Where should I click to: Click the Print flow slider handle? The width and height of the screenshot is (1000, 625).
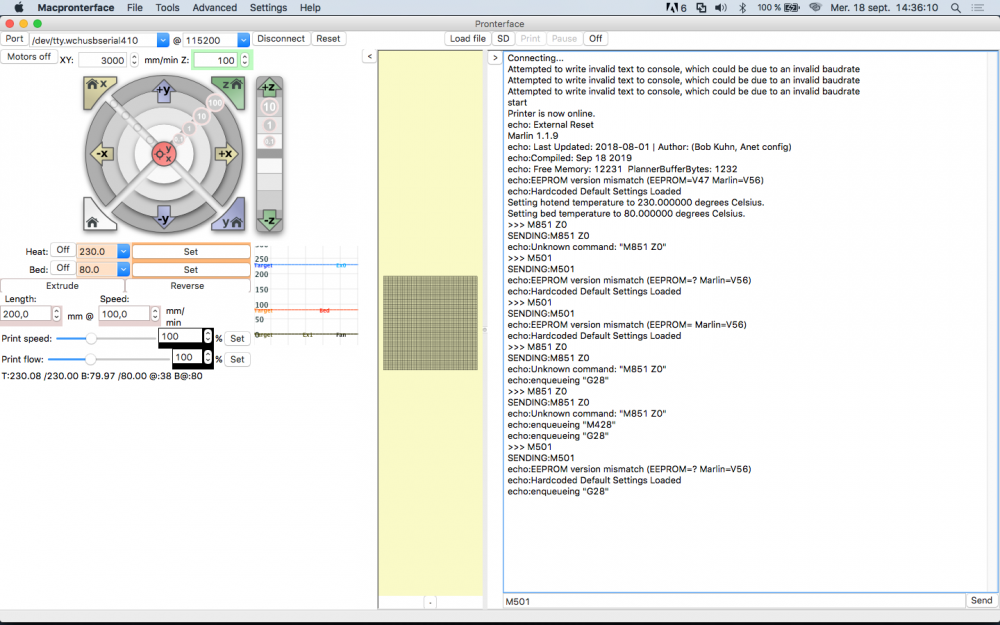click(91, 359)
